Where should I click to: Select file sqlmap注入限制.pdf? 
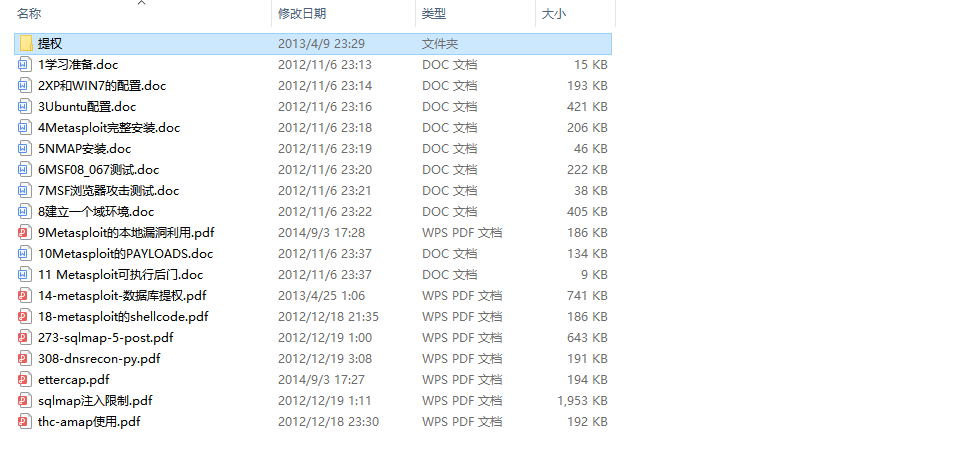pyautogui.click(x=95, y=401)
